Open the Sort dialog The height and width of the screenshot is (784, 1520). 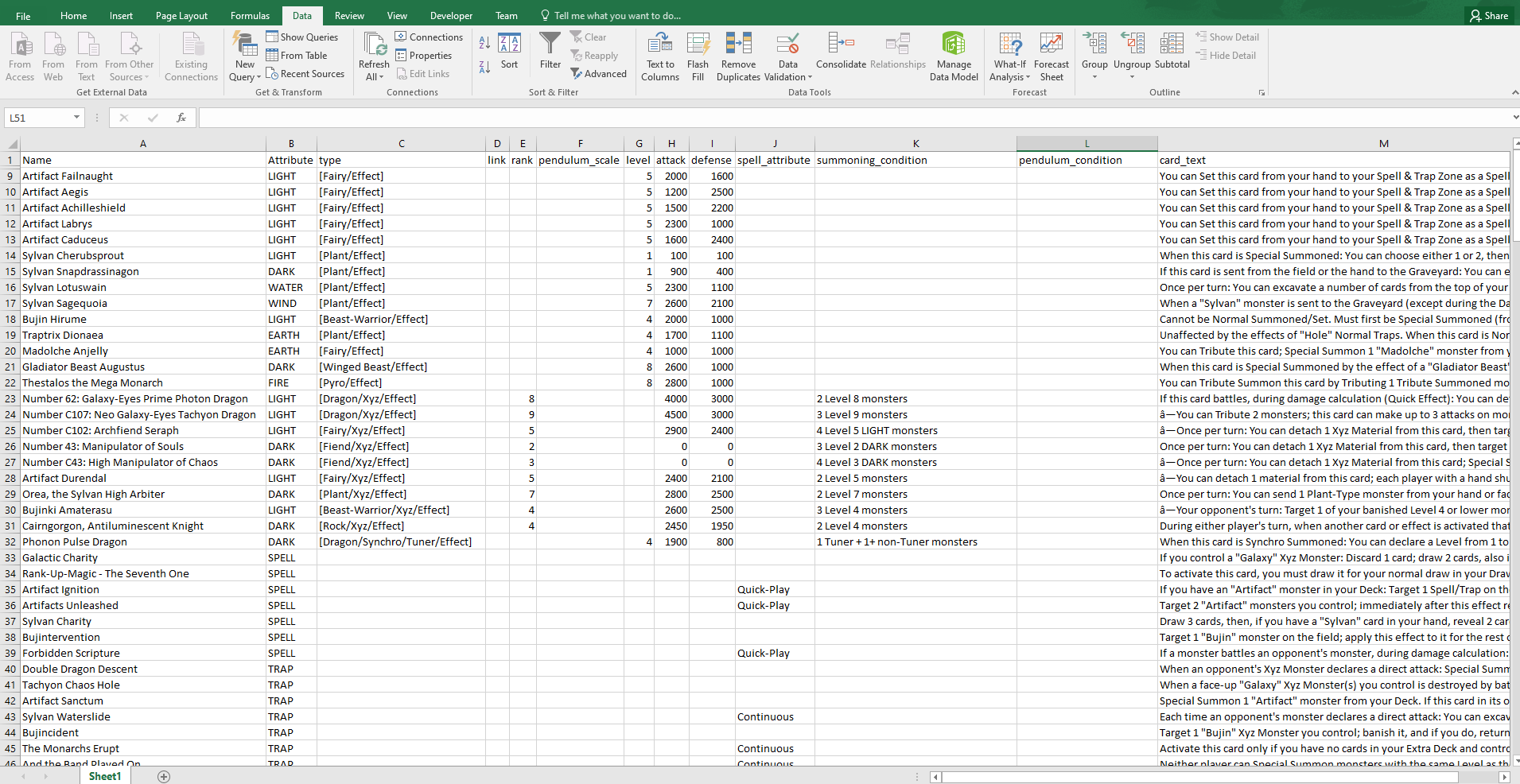tap(509, 52)
